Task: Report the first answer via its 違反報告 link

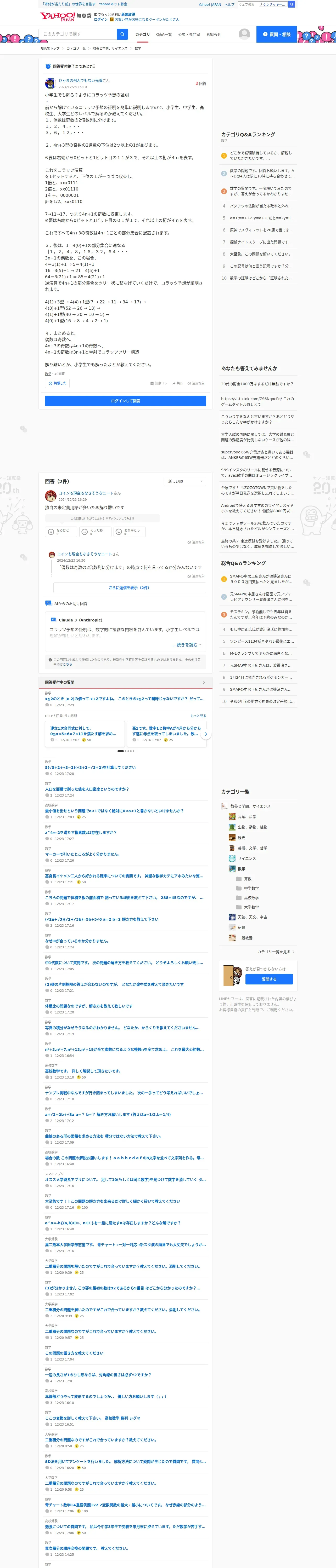Action: coord(196,542)
